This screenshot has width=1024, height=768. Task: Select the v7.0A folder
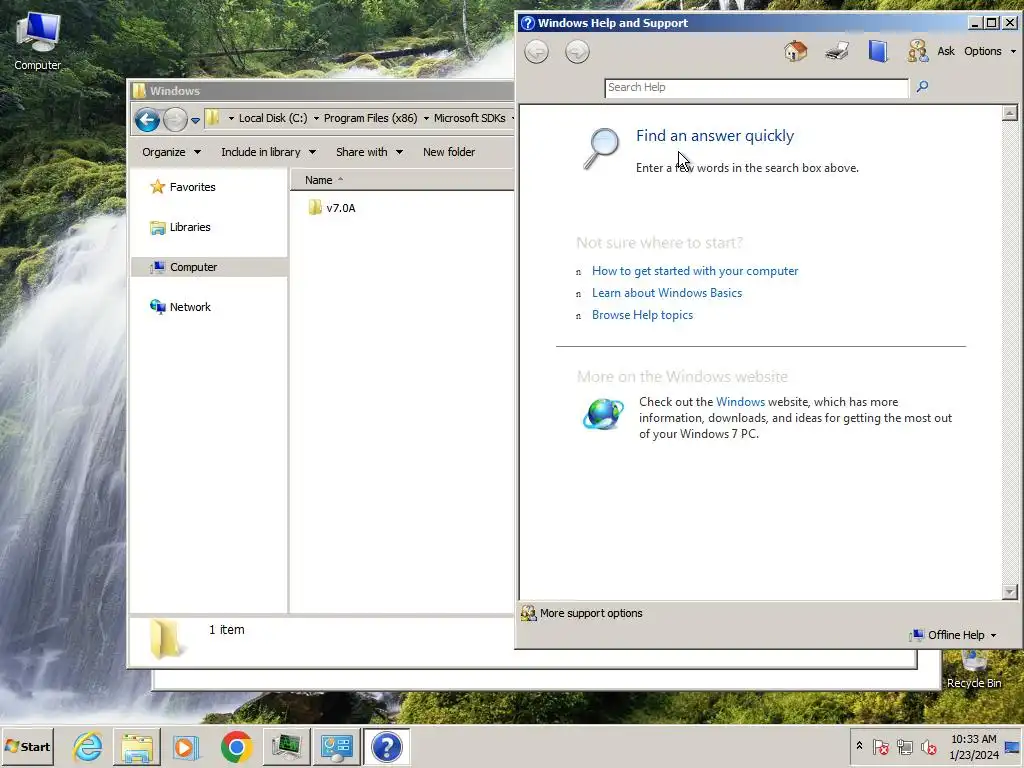[332, 208]
